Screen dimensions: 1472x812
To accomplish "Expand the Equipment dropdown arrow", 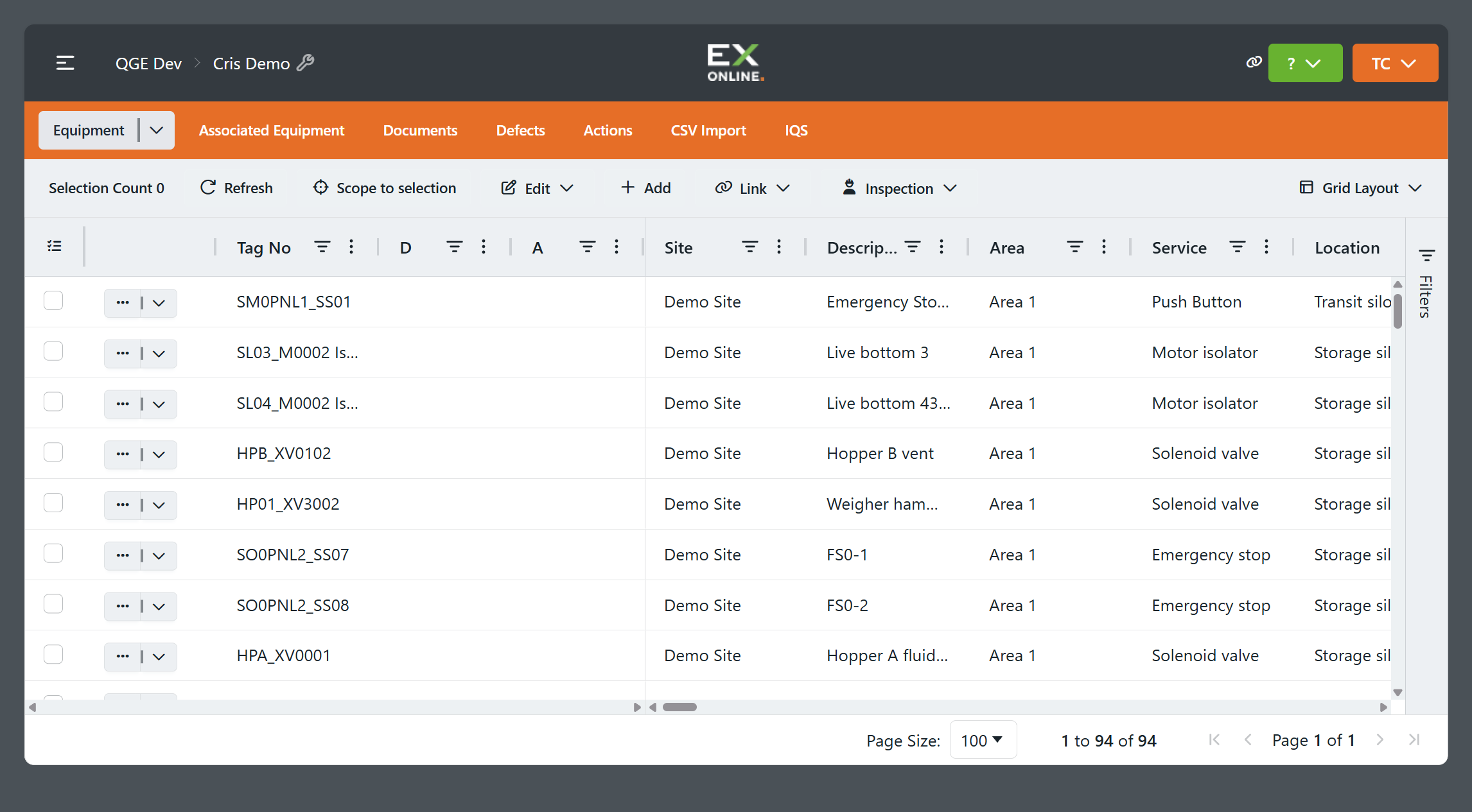I will 156,130.
